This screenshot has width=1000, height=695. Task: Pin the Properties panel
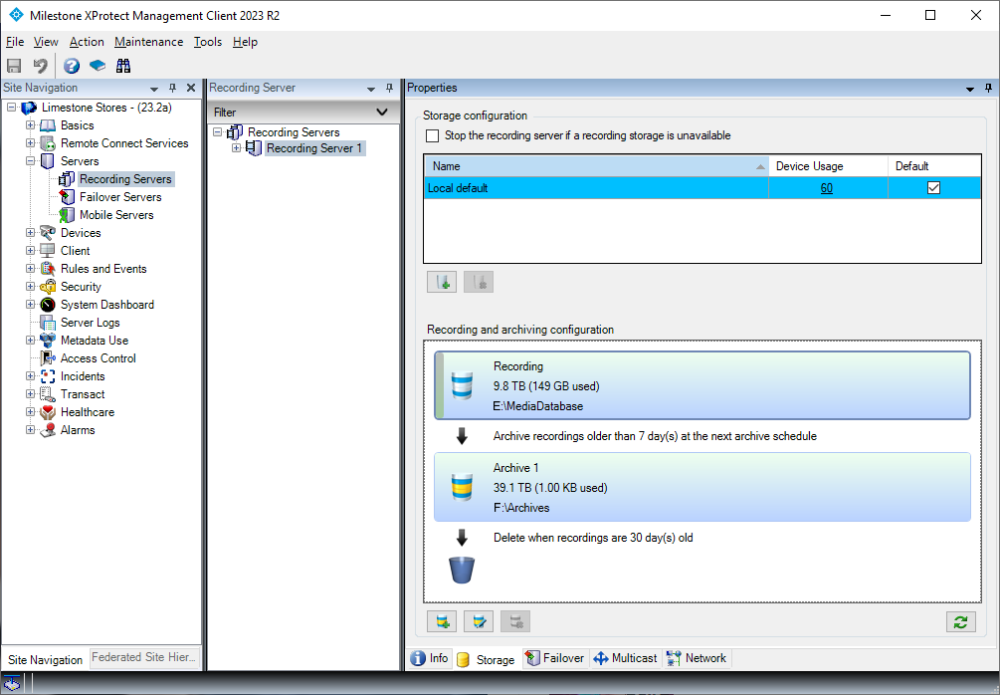(989, 88)
